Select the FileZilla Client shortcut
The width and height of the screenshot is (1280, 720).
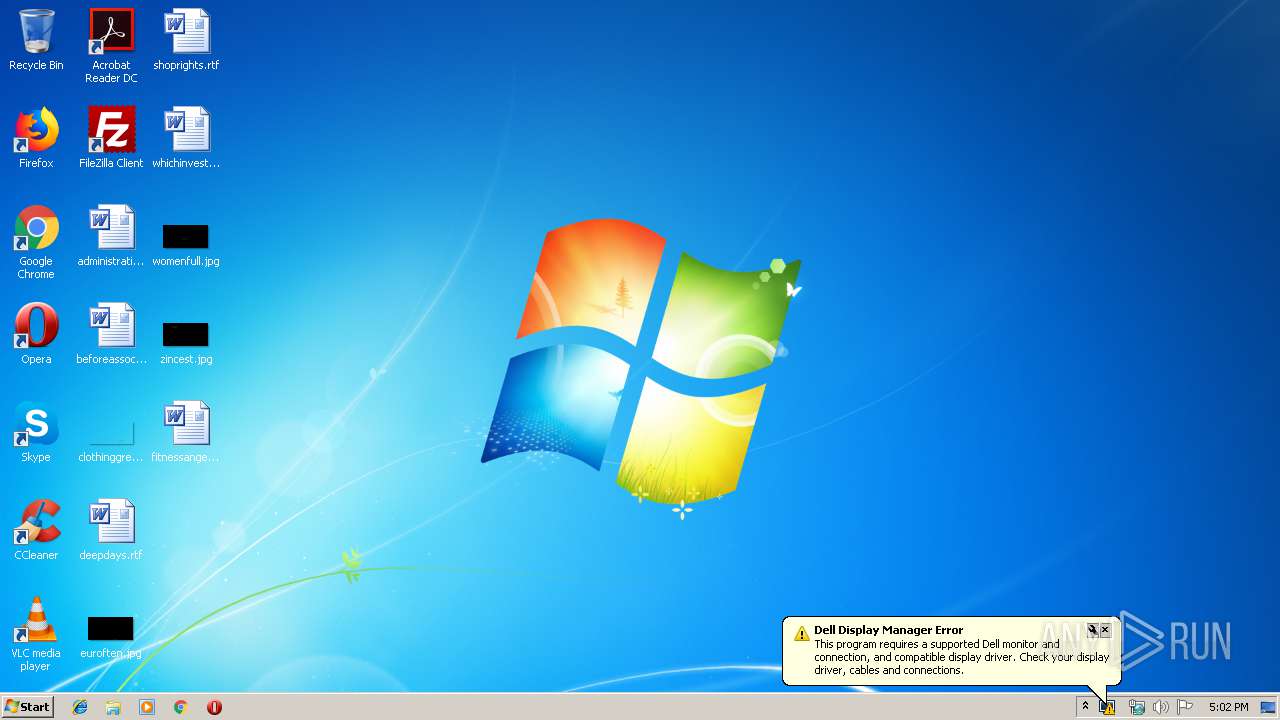click(111, 138)
